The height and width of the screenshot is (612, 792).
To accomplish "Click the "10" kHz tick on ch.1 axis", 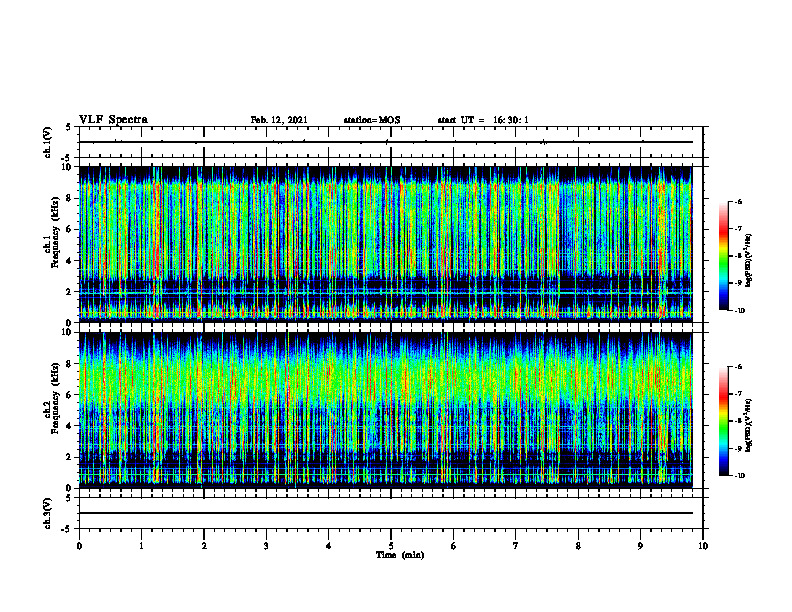I will 67,167.
